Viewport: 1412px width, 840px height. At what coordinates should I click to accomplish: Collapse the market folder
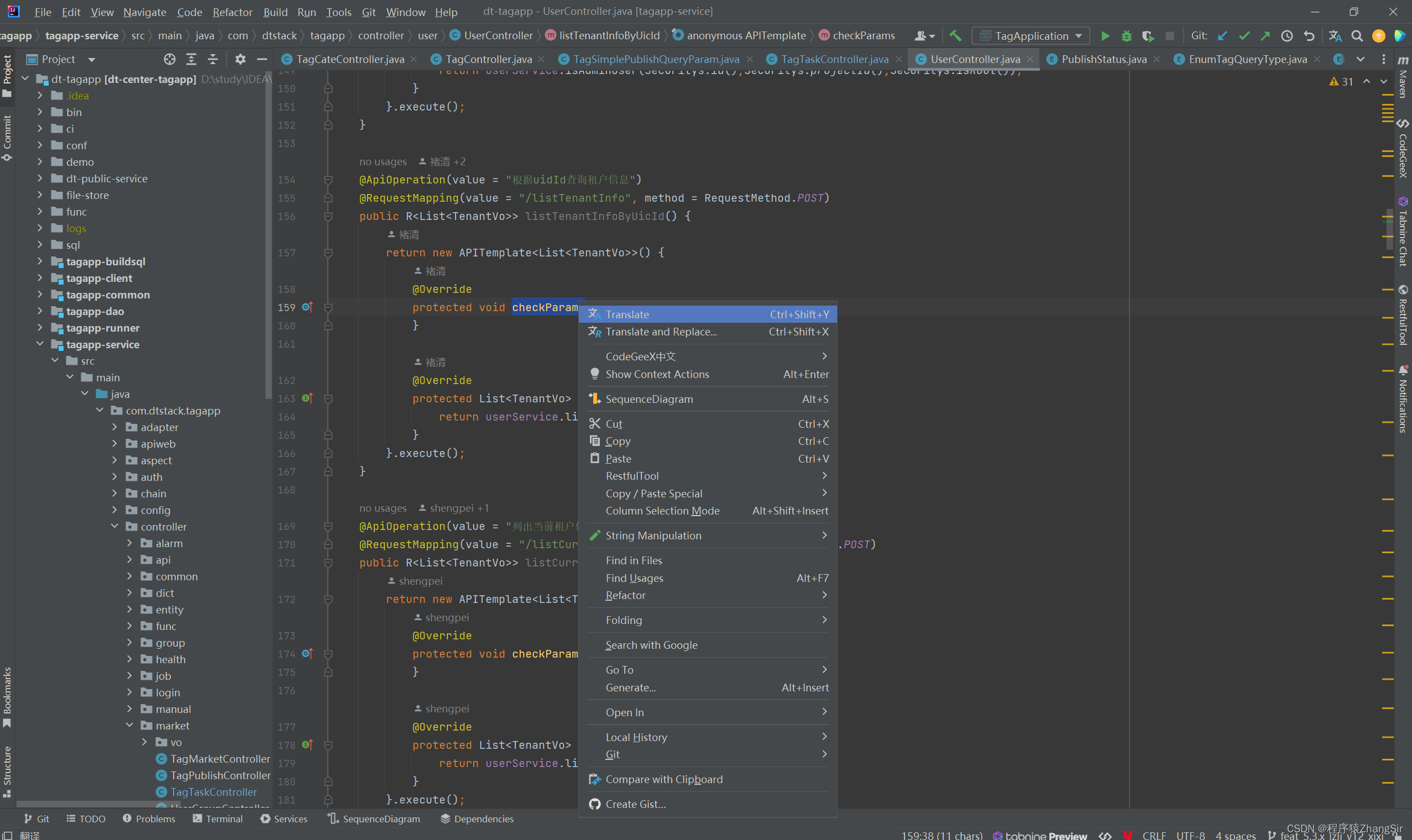[x=129, y=725]
